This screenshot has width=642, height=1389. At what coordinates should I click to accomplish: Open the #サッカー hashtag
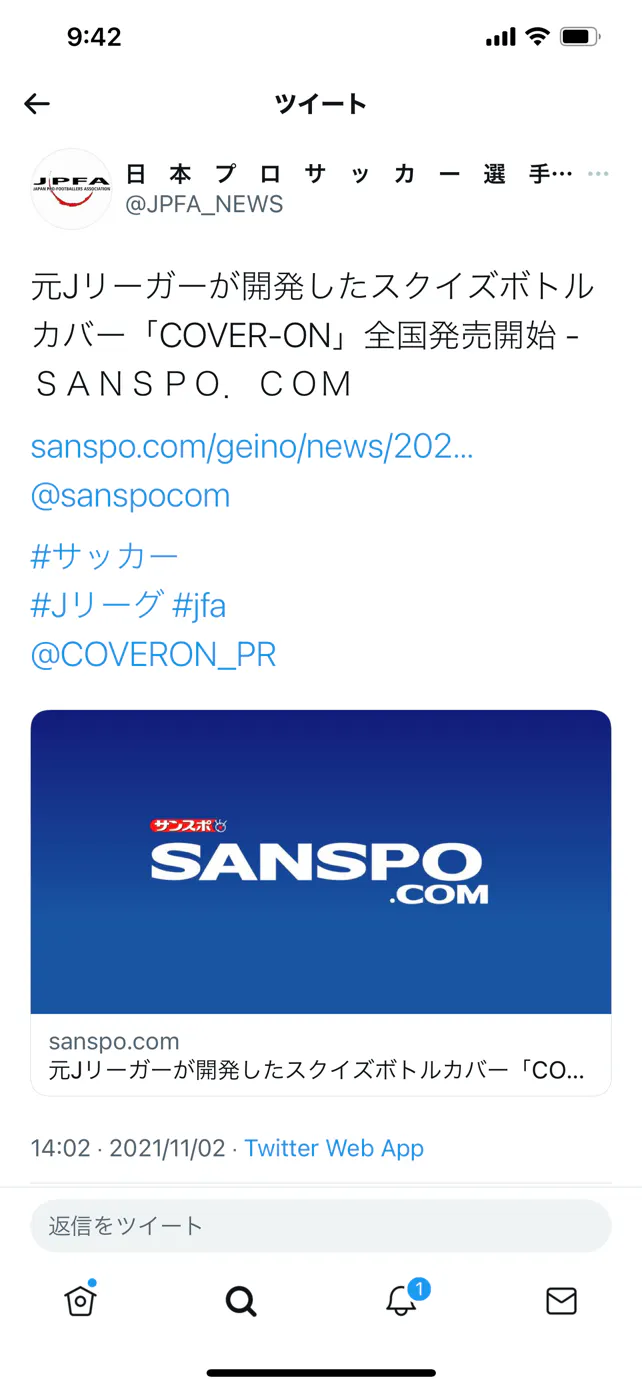pos(105,557)
